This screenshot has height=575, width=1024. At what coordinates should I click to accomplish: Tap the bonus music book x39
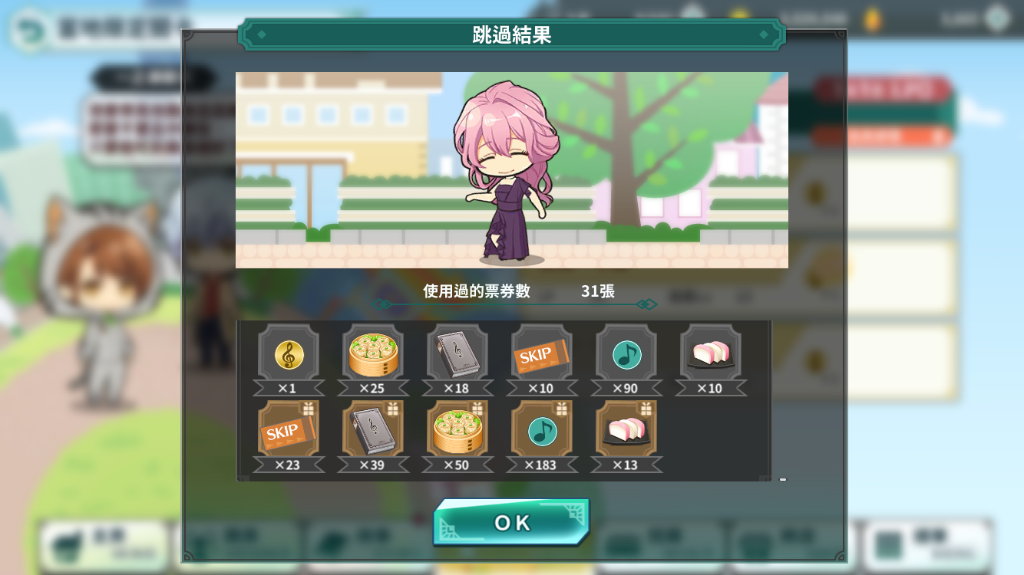click(373, 436)
